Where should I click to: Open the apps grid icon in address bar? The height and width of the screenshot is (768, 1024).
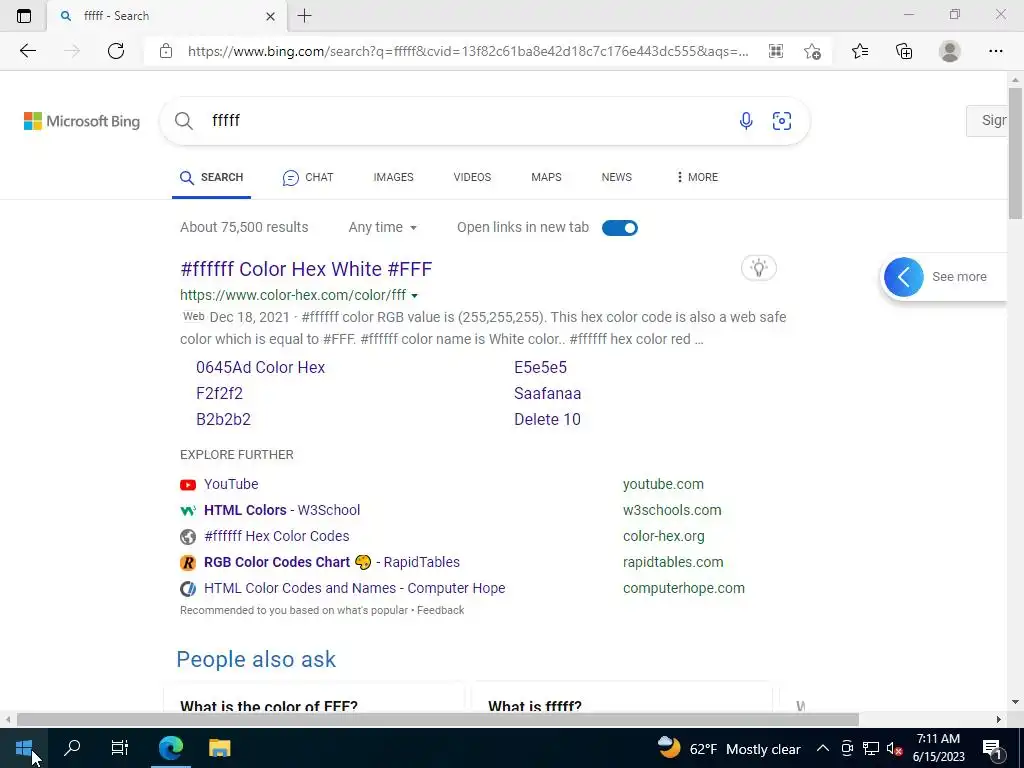776,51
